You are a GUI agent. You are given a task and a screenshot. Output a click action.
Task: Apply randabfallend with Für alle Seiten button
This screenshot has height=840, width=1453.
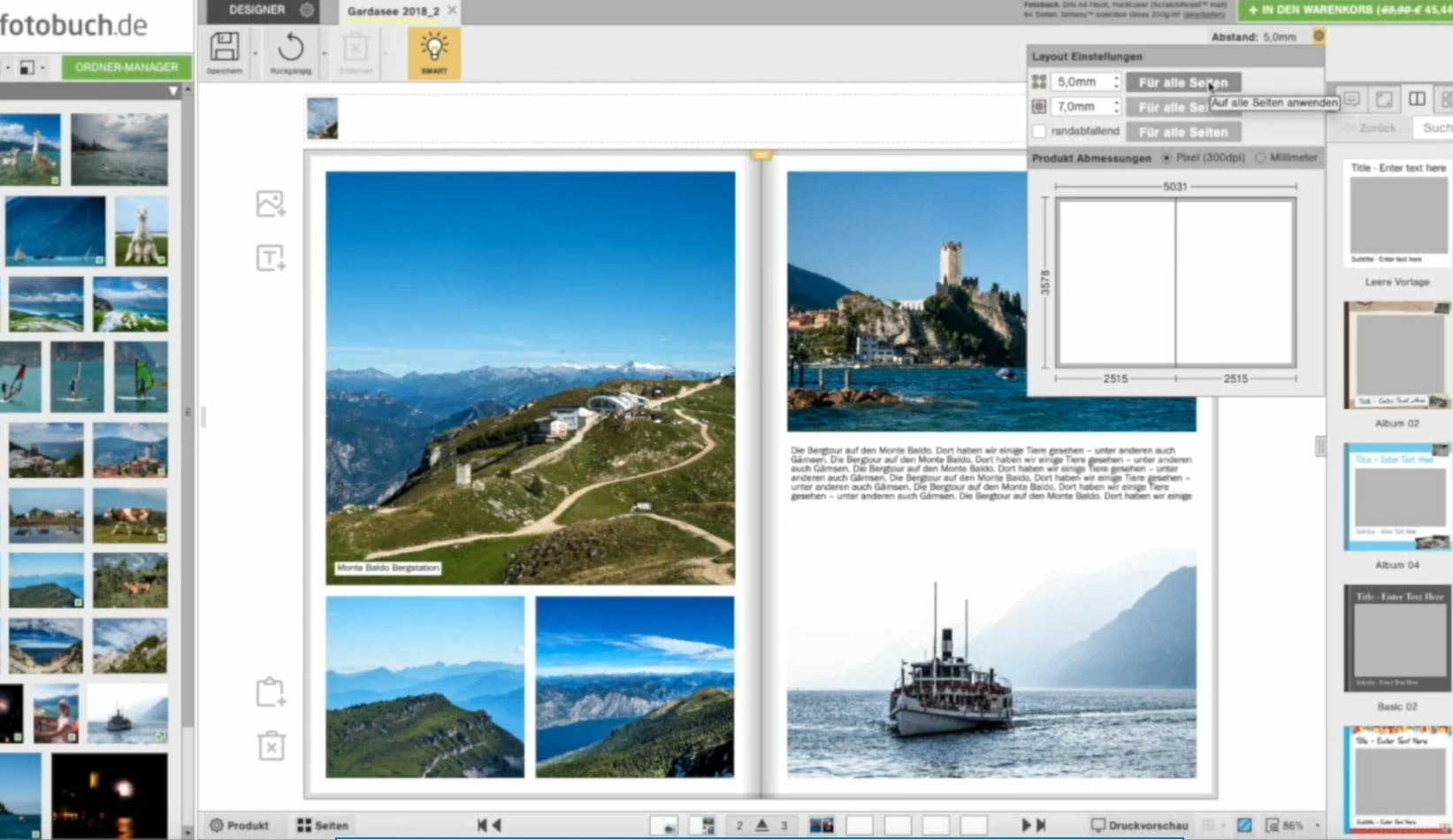[1182, 132]
